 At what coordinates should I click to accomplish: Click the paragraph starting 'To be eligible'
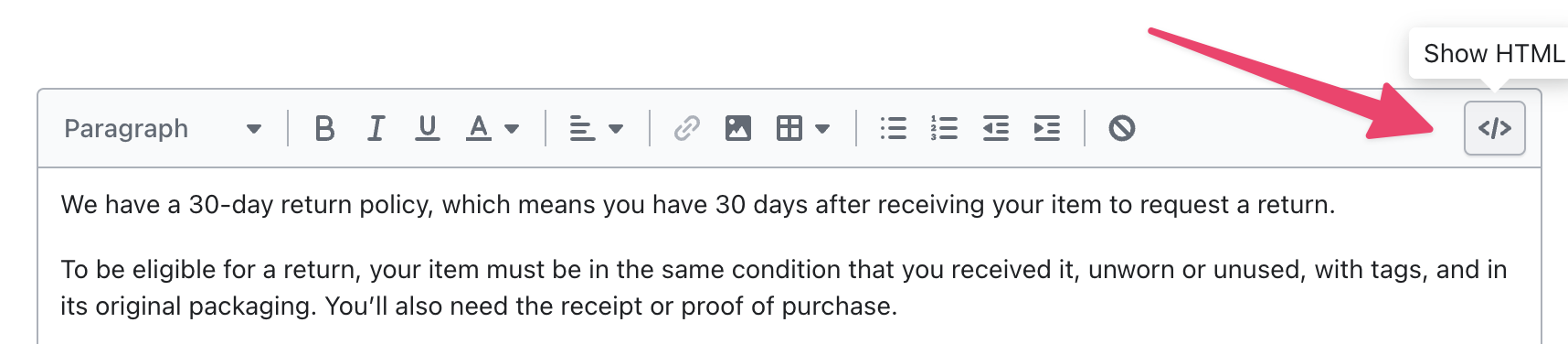pos(784,287)
